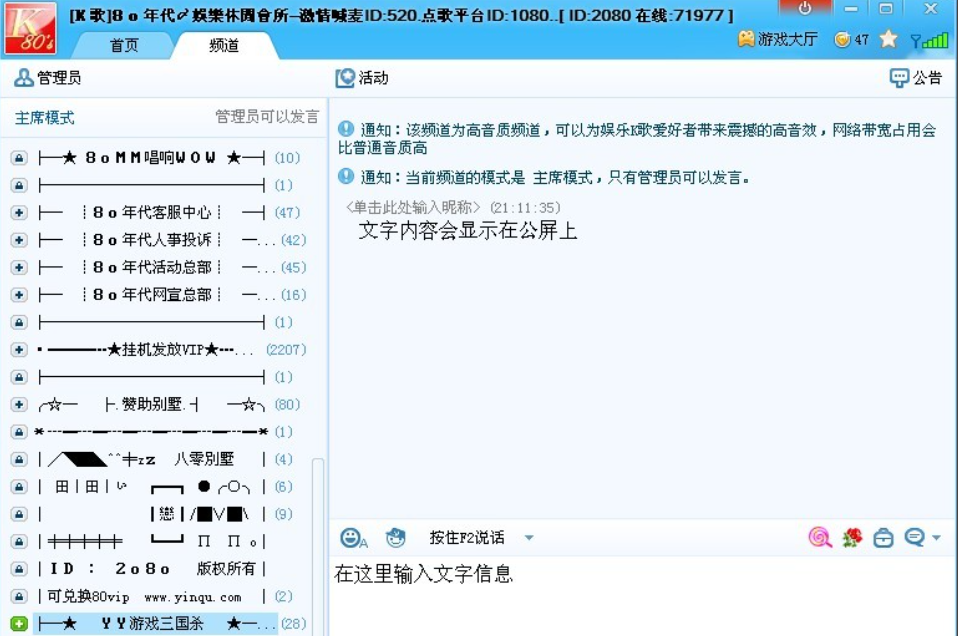Open the emoticon smiley picker
Image resolution: width=958 pixels, height=636 pixels.
(x=353, y=538)
